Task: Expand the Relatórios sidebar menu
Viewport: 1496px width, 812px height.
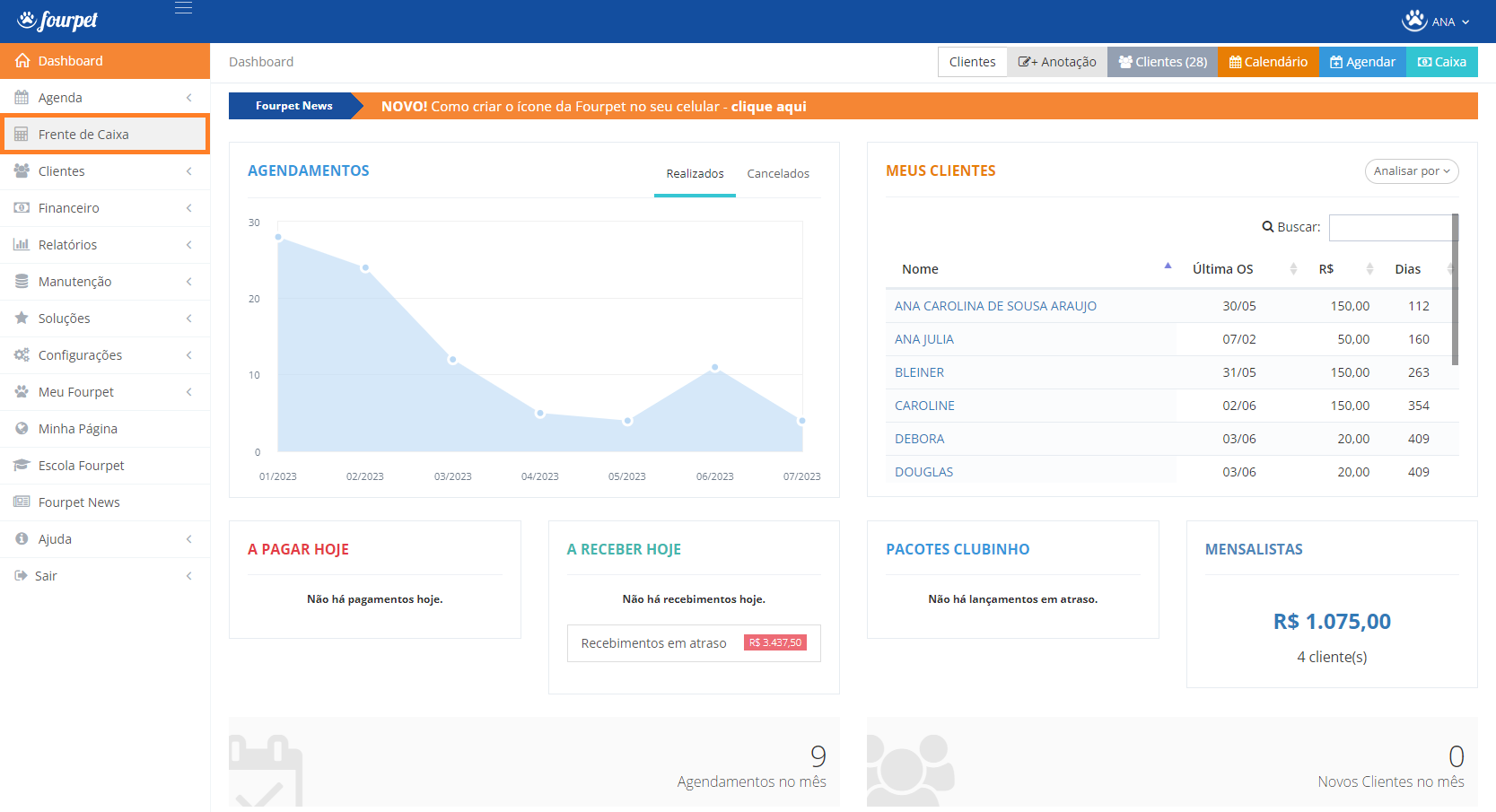Action: pos(189,245)
